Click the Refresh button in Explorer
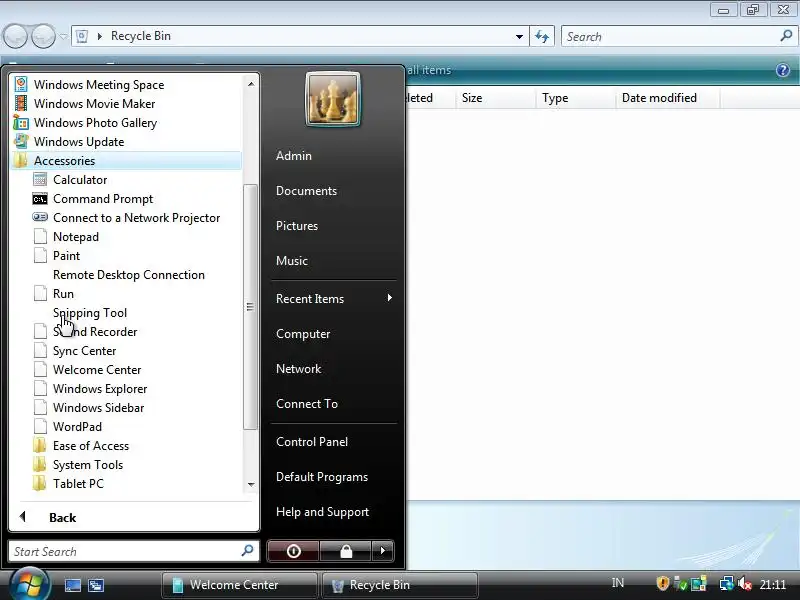 tap(542, 37)
